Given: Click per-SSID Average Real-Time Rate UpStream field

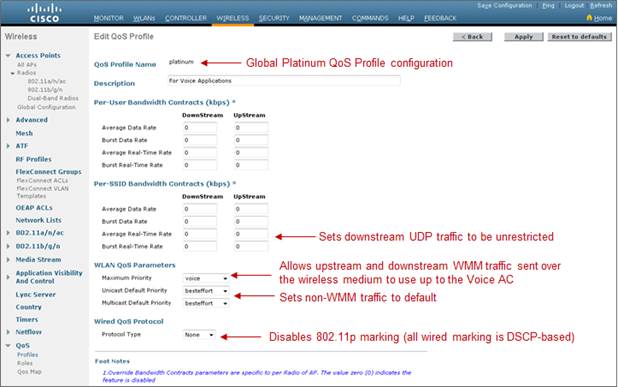Looking at the screenshot, I should 251,234.
